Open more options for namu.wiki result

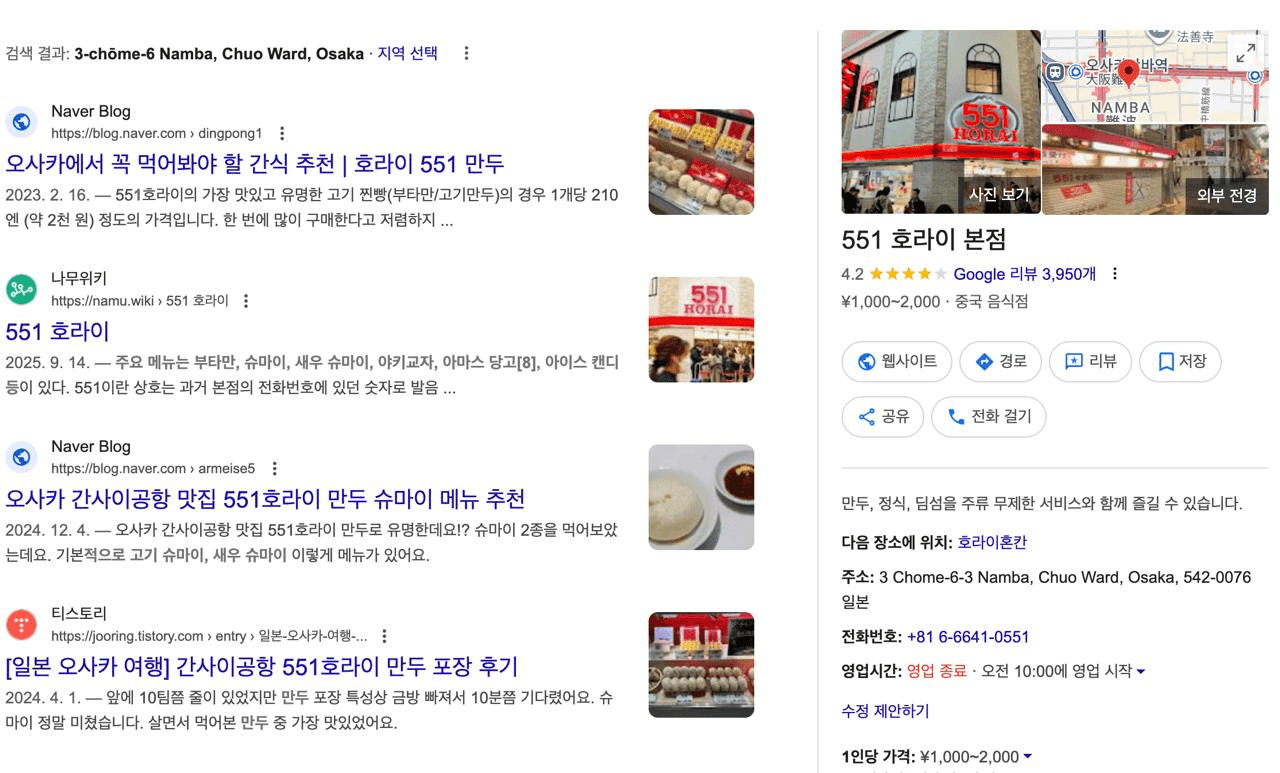coord(246,301)
